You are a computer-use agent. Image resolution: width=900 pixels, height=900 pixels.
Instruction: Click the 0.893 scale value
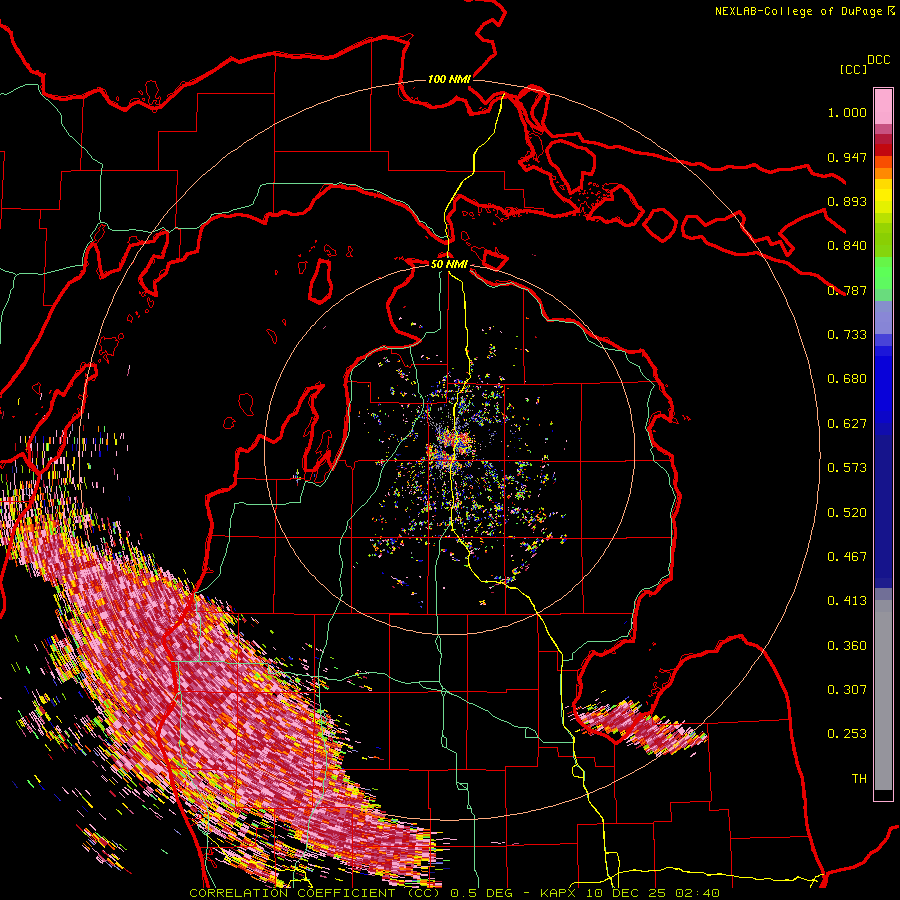[847, 201]
